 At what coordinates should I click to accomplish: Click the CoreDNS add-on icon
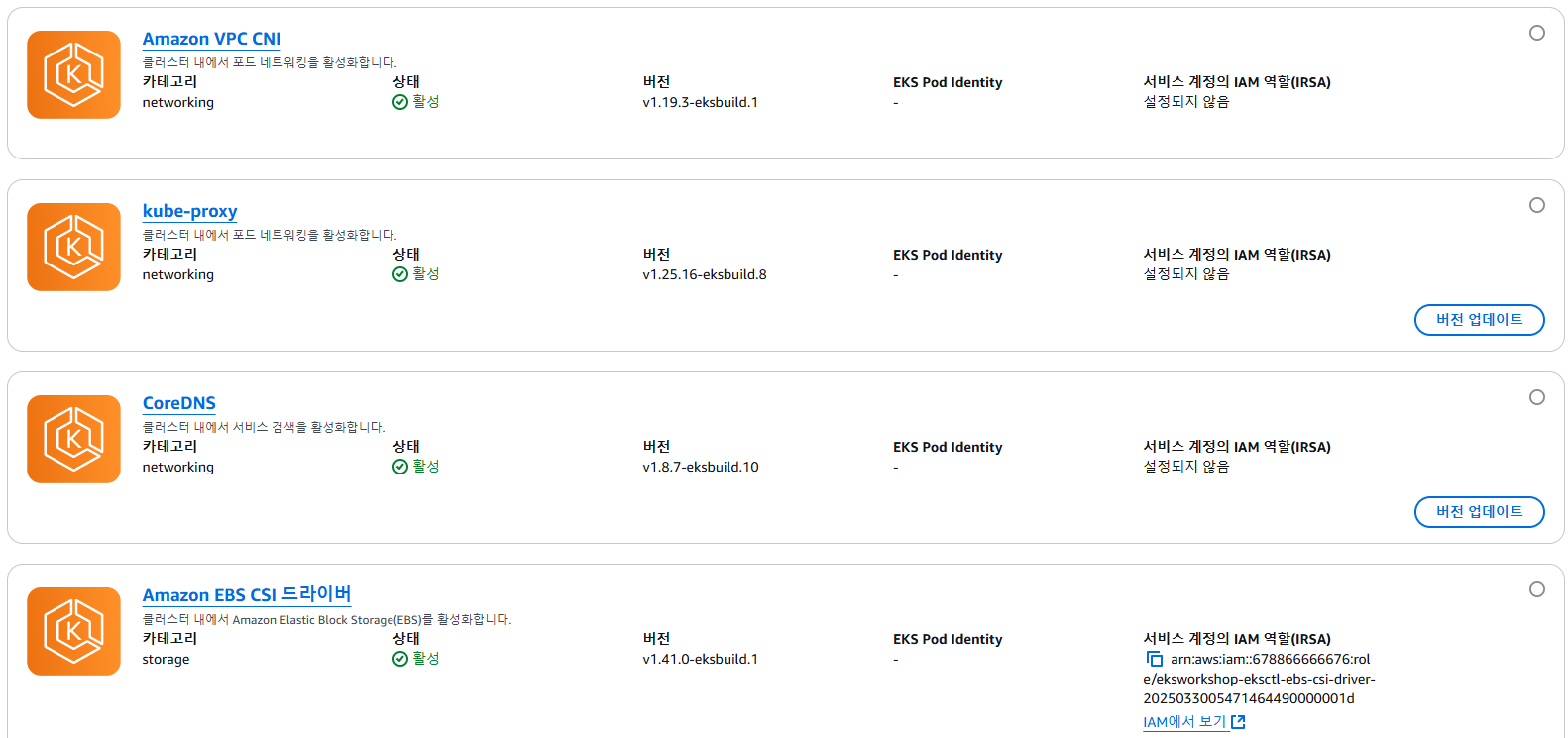73,439
